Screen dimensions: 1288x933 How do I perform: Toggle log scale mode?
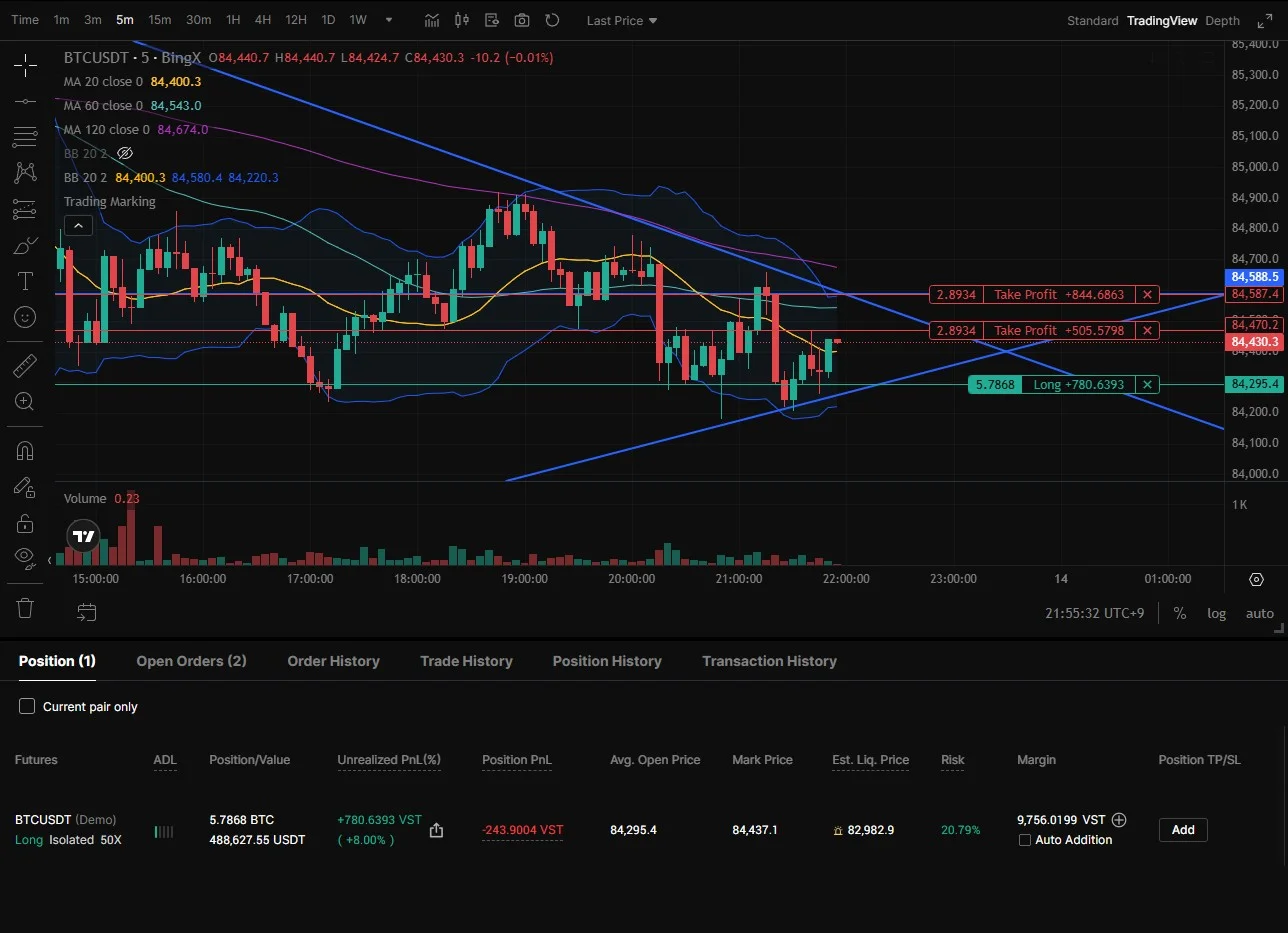pos(1216,613)
